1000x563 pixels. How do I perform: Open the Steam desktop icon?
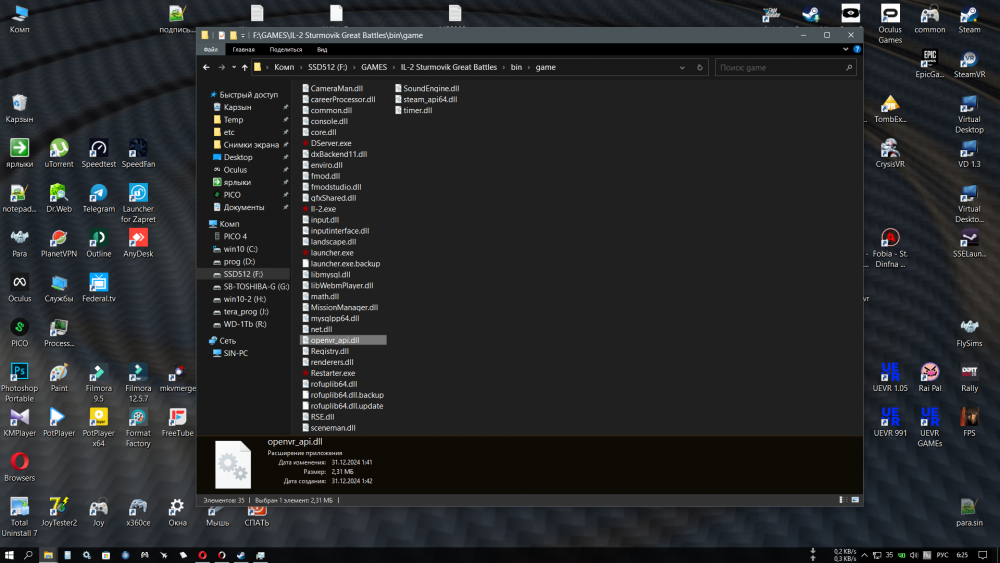tap(969, 18)
